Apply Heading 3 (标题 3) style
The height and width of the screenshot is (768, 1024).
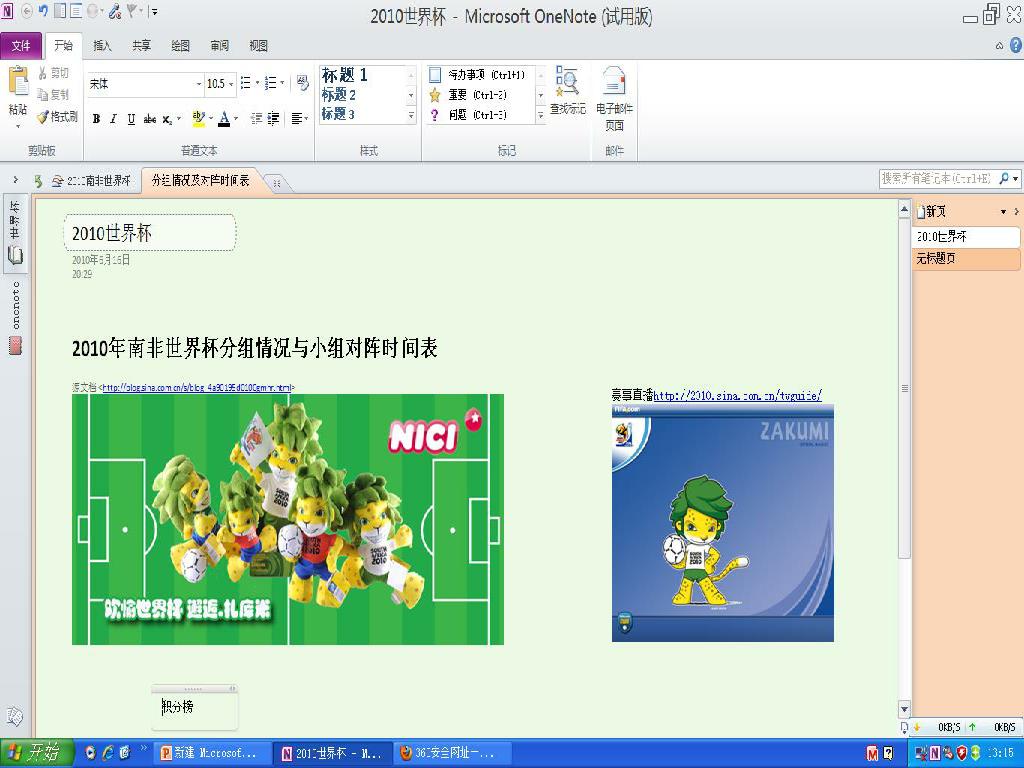point(338,114)
